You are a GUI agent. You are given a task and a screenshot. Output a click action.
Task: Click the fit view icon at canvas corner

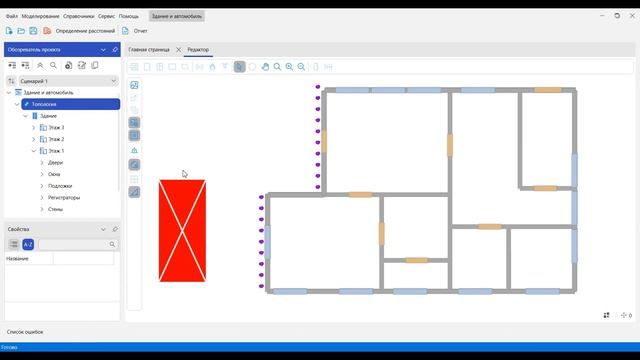tap(607, 315)
